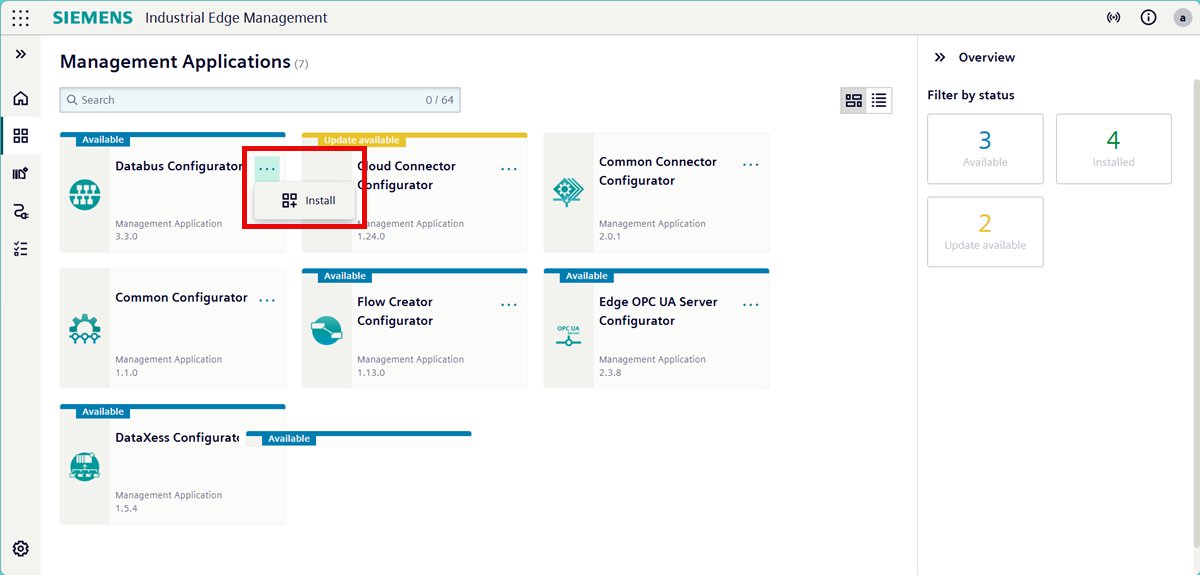The width and height of the screenshot is (1200, 575).
Task: Click version 1.1.0 text
Action: (126, 373)
